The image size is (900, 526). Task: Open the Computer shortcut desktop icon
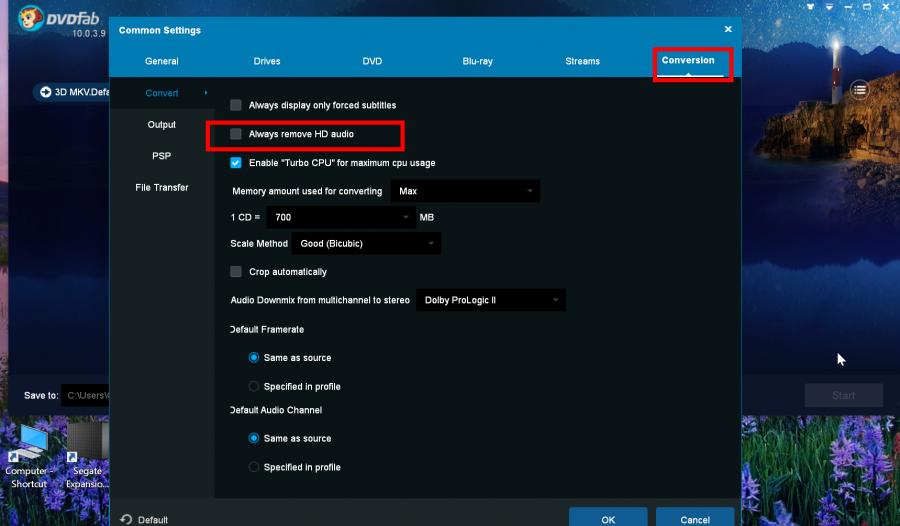pos(27,444)
